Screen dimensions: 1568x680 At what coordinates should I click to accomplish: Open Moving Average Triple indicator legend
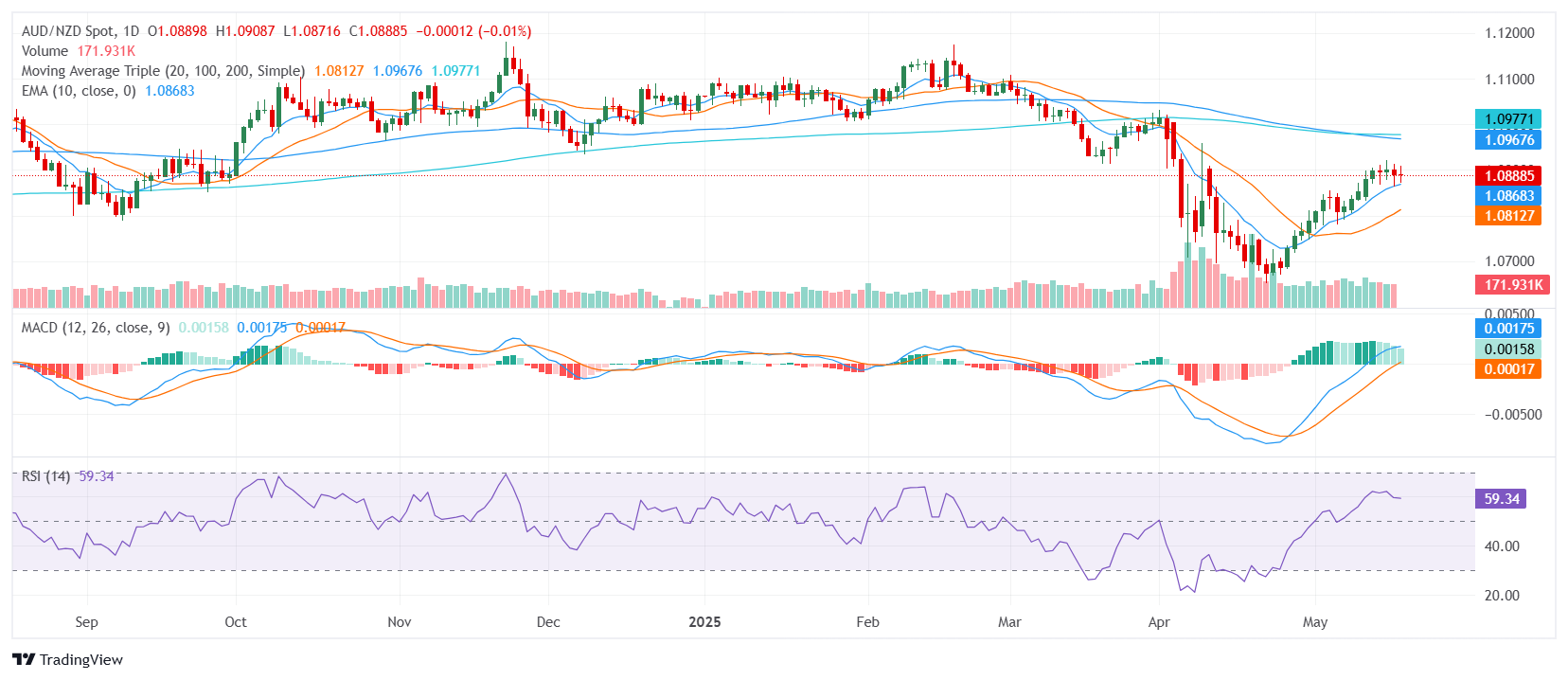point(163,71)
